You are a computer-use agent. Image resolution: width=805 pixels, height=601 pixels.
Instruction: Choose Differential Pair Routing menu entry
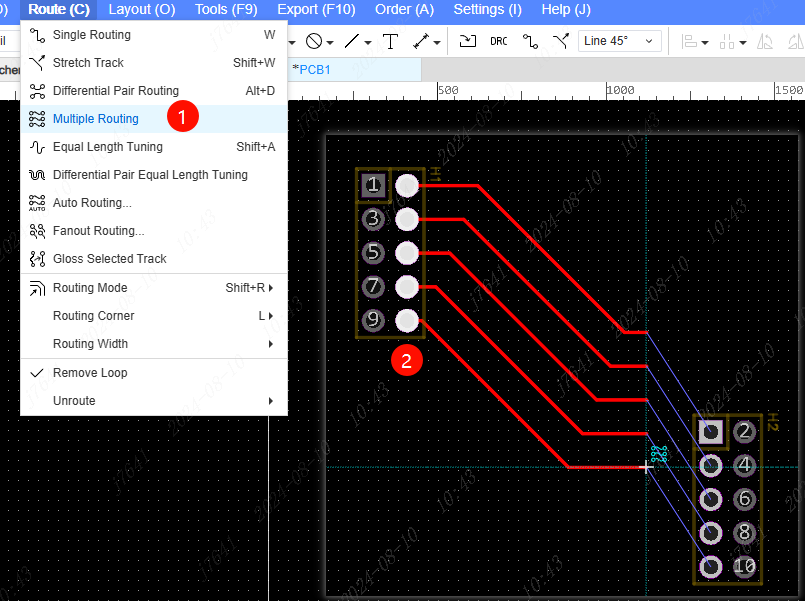pyautogui.click(x=116, y=91)
